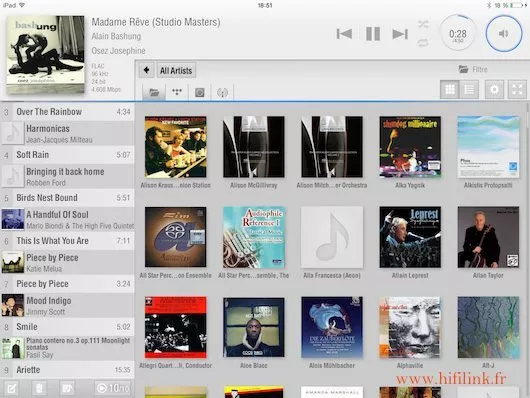Screen dimensions: 530x398
Task: Play track Smile
Action: (67, 326)
